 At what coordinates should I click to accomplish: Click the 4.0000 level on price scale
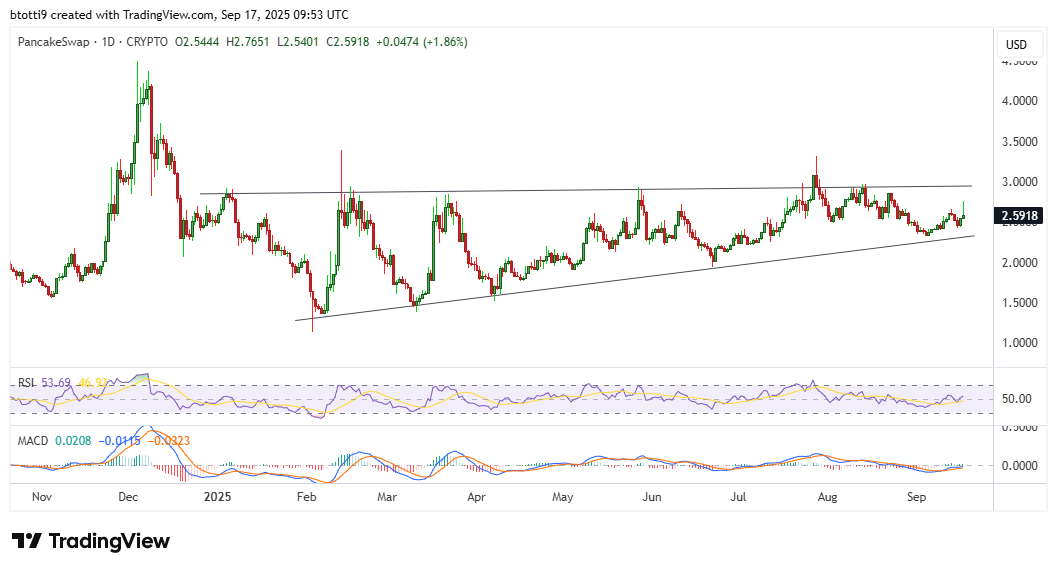pos(1020,101)
